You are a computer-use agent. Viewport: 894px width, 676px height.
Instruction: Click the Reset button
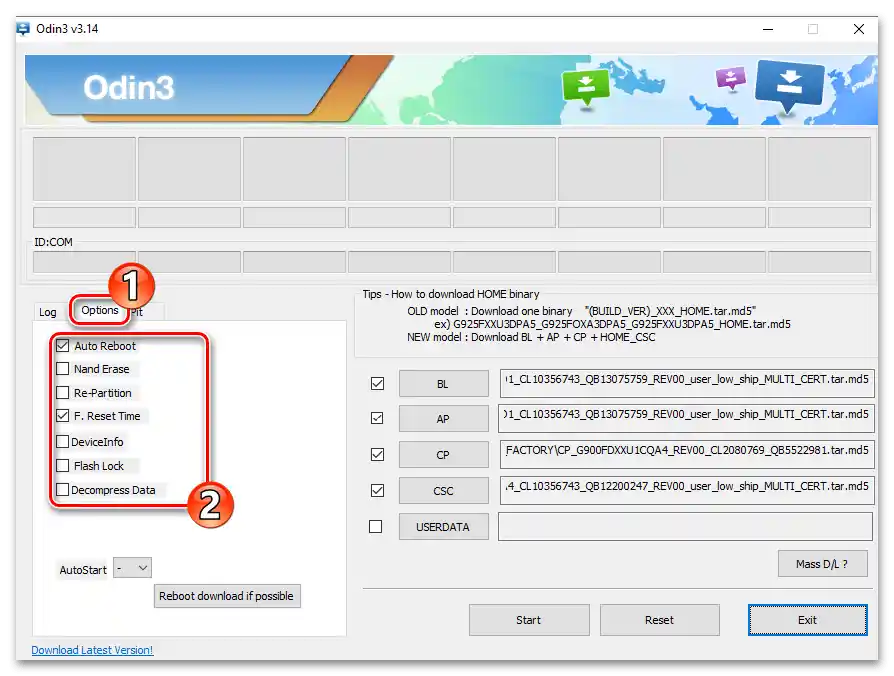click(660, 620)
